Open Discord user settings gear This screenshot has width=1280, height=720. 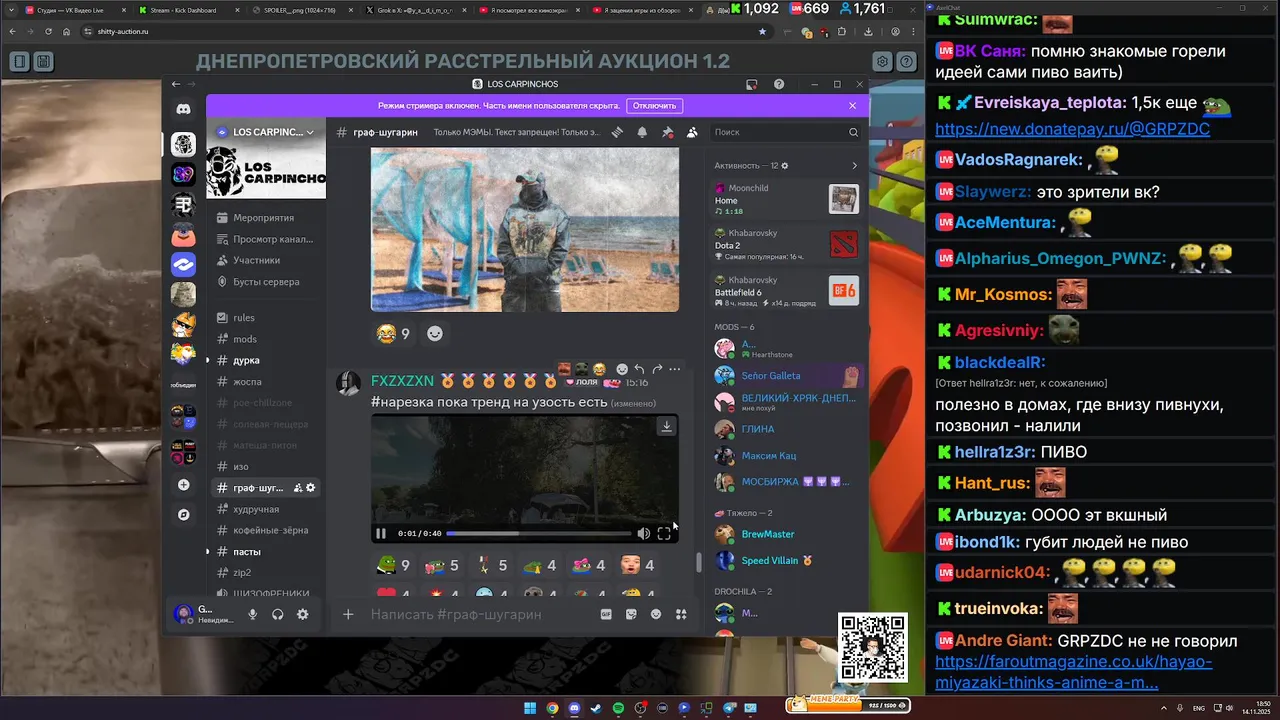click(x=303, y=614)
